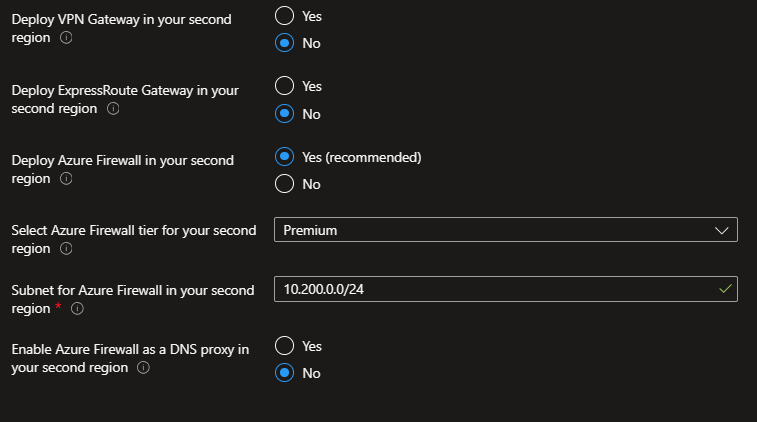View info tooltip for DNS proxy setting

click(143, 368)
